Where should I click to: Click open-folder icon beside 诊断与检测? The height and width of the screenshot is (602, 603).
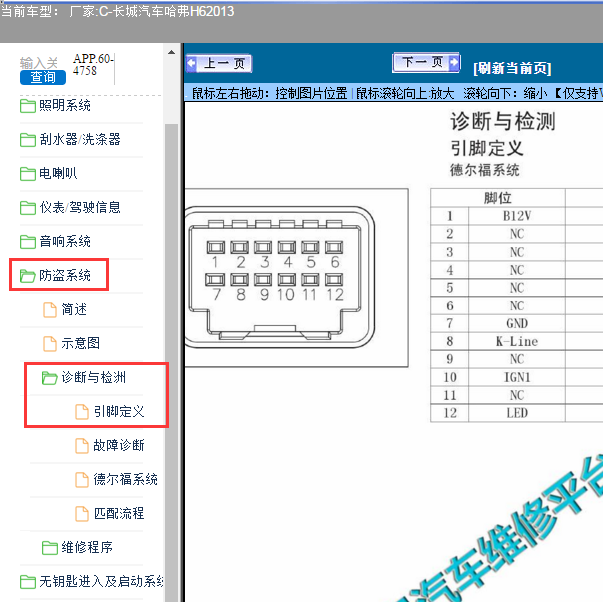(50, 378)
